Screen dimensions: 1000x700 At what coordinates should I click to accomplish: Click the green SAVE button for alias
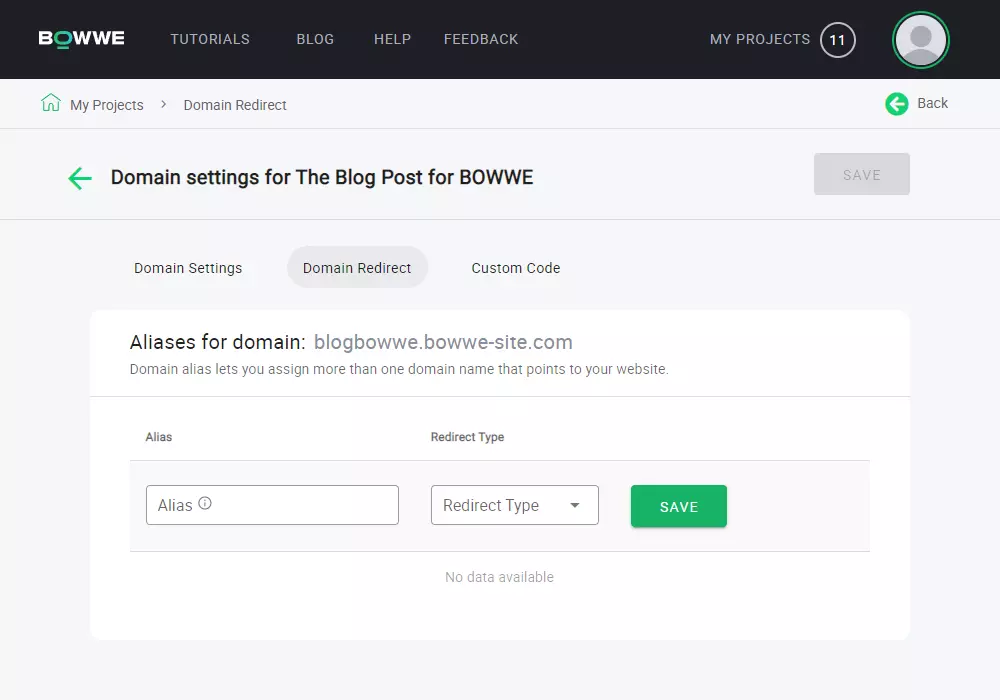(679, 506)
